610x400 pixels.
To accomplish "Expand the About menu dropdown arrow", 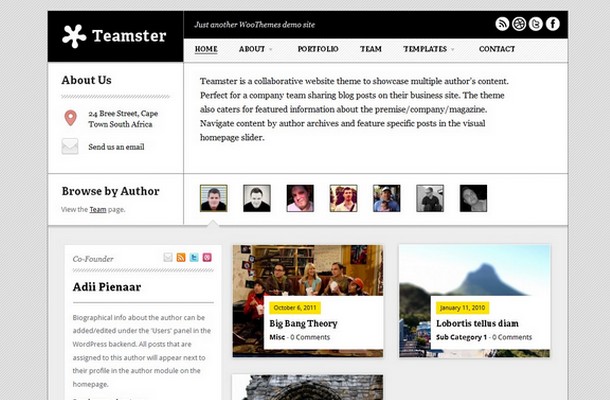I will click(271, 49).
